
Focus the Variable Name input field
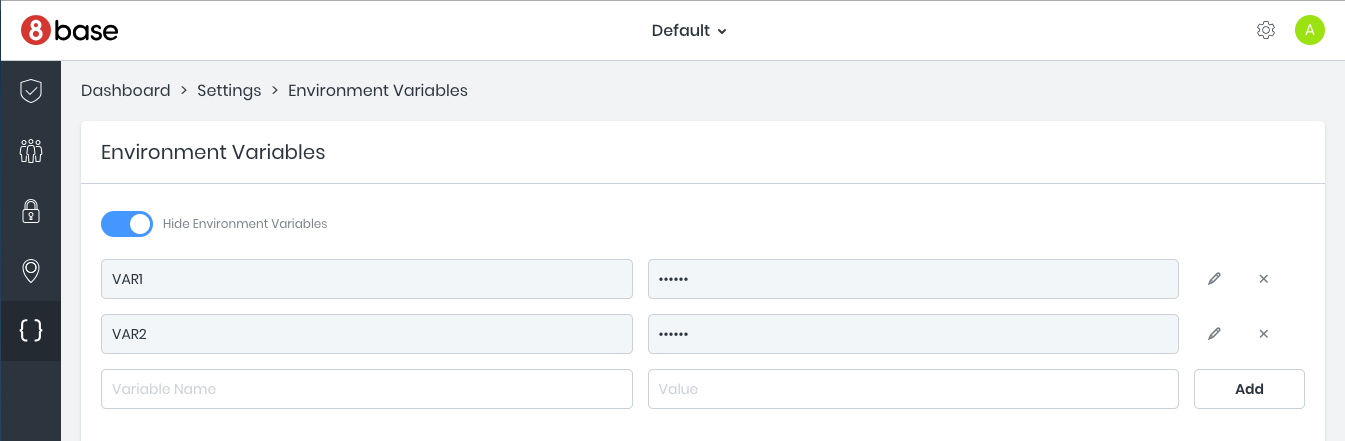click(366, 389)
